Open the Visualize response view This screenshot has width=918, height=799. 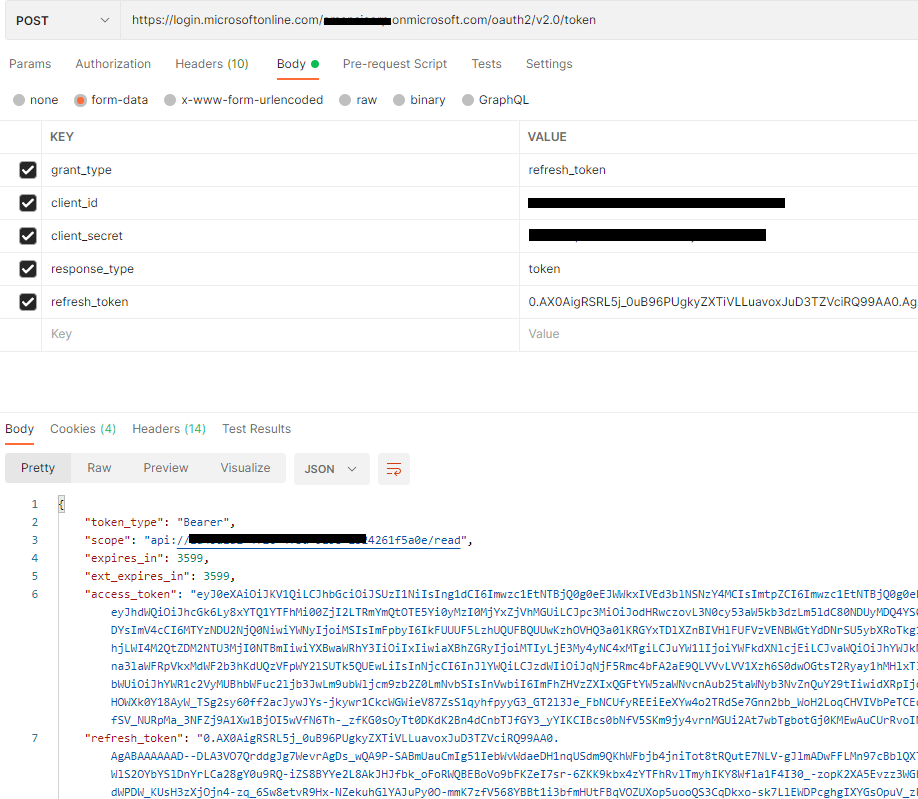[x=245, y=467]
